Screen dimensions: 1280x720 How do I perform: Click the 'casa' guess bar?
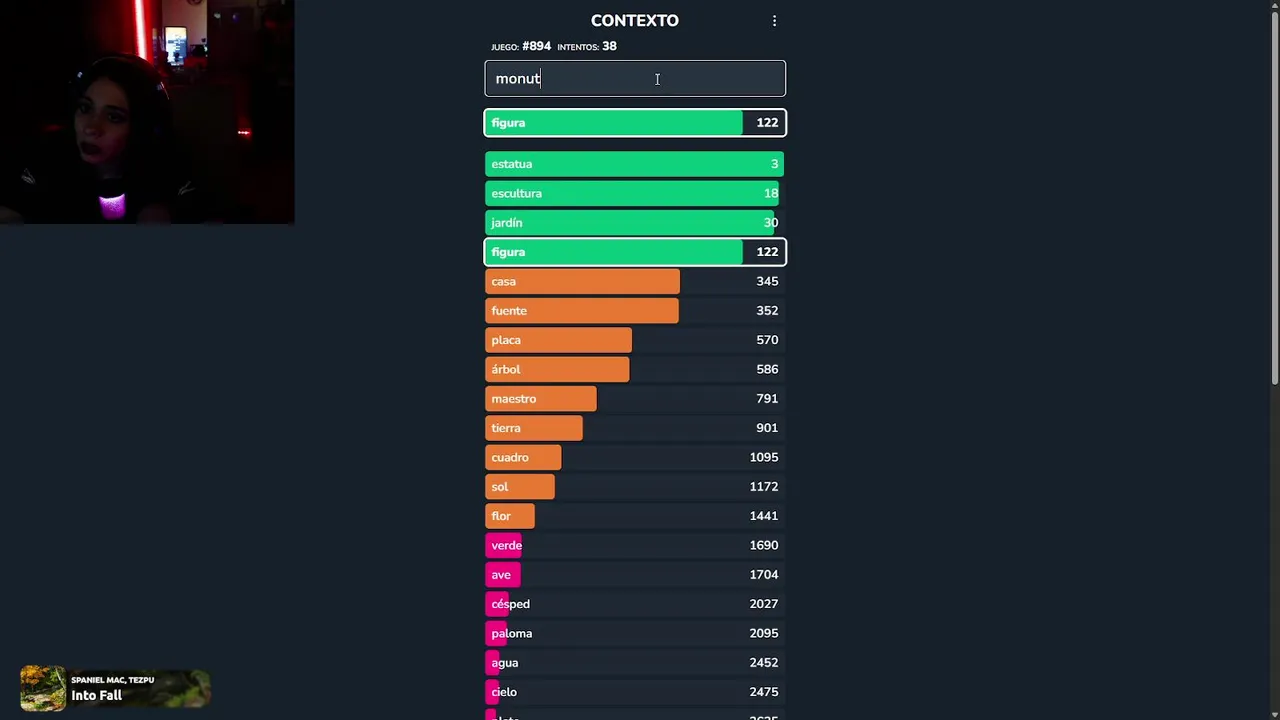pyautogui.click(x=582, y=281)
